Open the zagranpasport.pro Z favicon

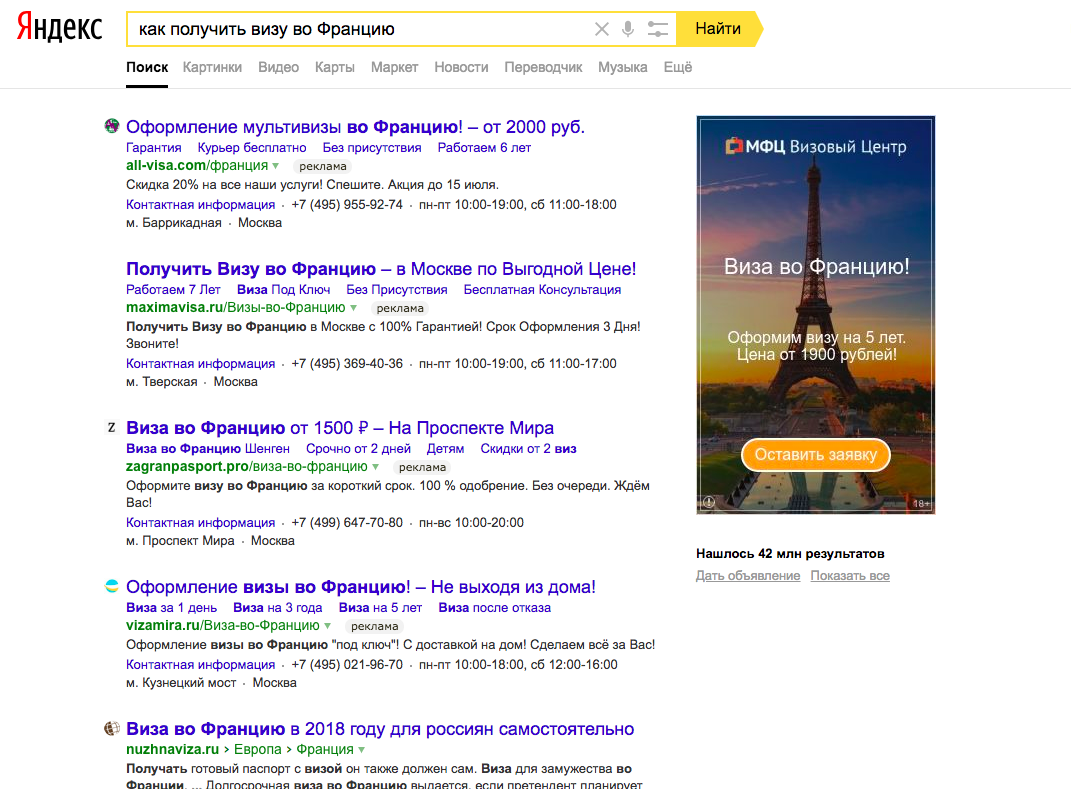111,427
